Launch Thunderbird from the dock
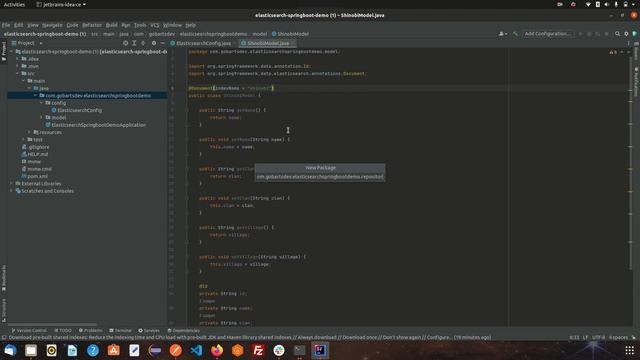 point(10,350)
